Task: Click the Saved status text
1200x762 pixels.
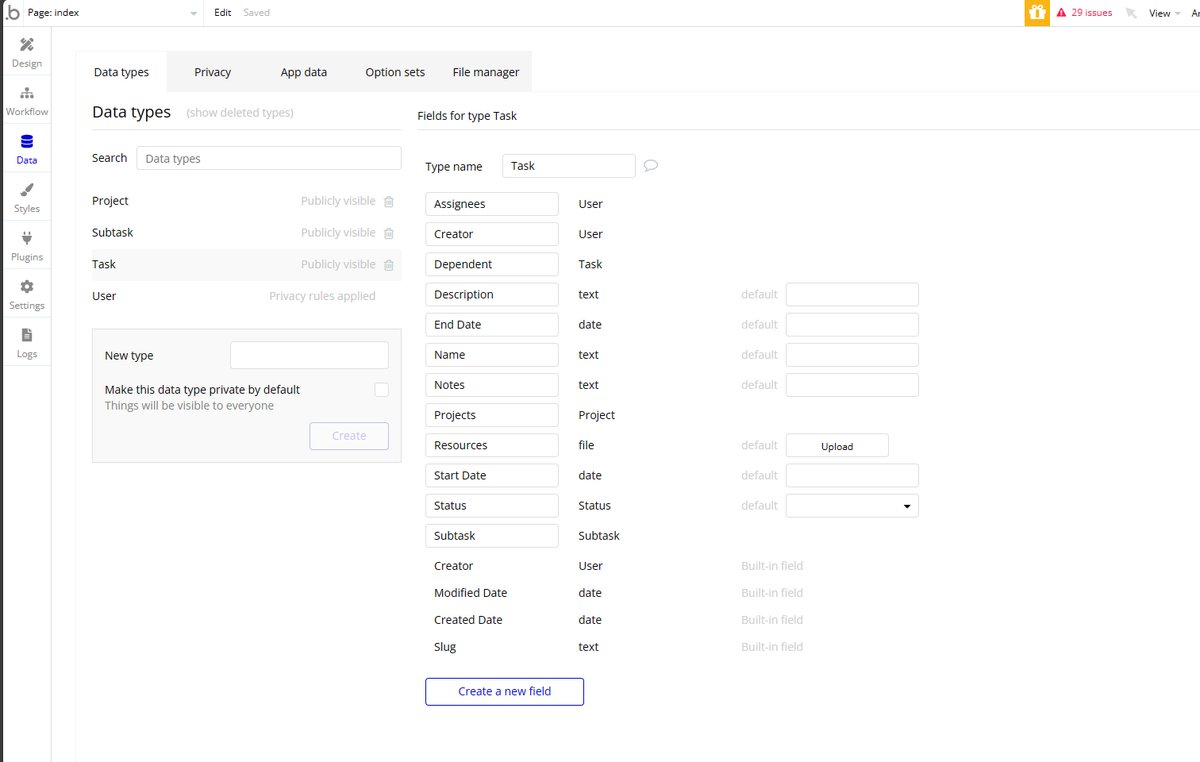Action: [x=256, y=13]
